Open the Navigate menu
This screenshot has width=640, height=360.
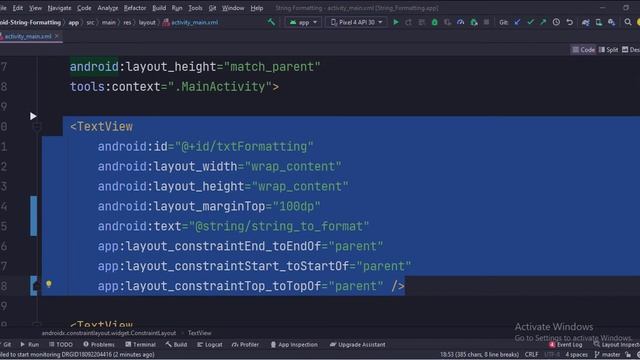(x=59, y=8)
